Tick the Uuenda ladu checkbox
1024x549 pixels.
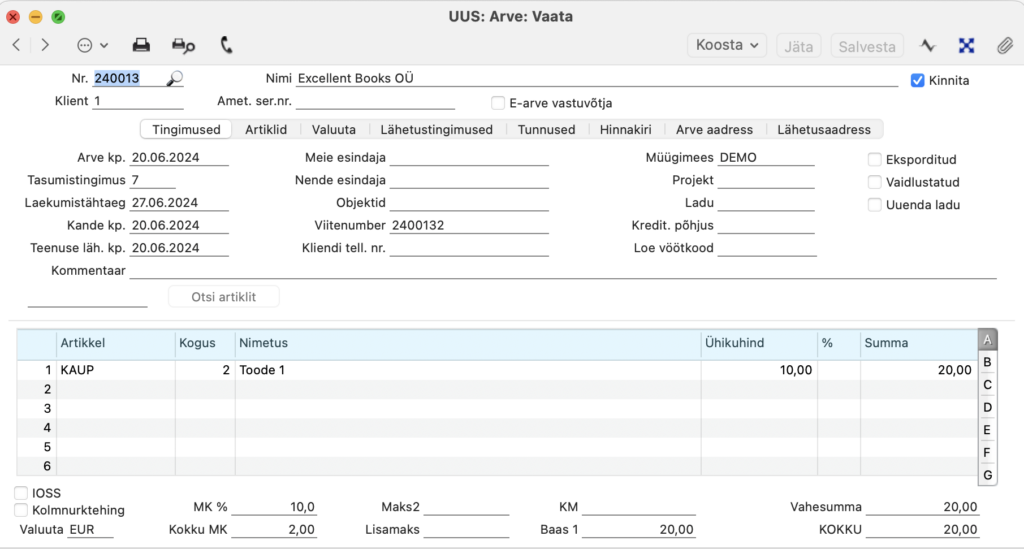[x=874, y=205]
